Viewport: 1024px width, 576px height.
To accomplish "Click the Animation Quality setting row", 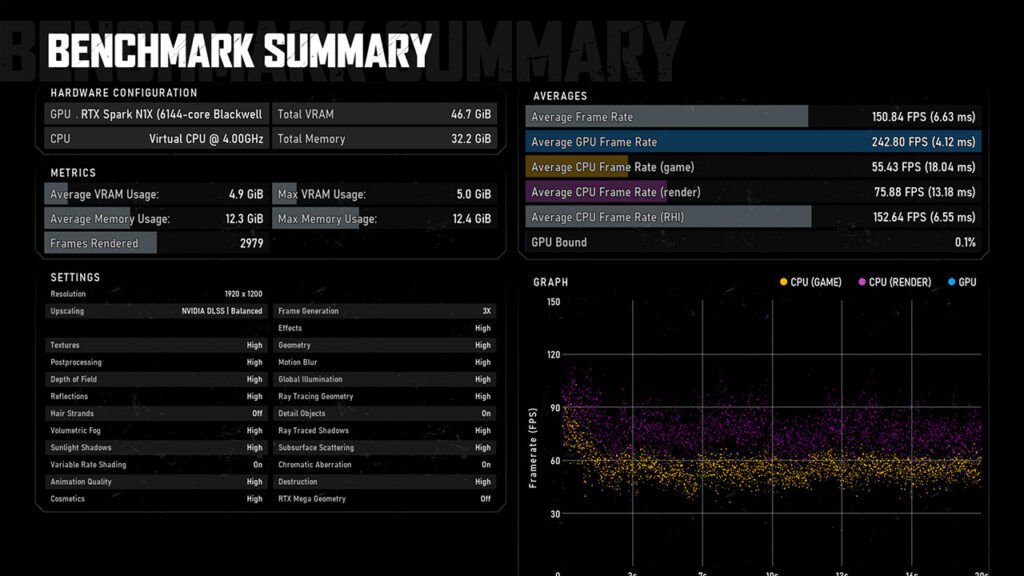I will pos(157,481).
